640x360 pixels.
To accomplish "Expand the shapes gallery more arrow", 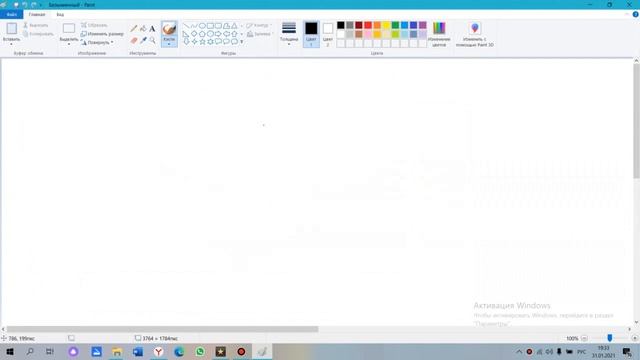I will pyautogui.click(x=242, y=42).
